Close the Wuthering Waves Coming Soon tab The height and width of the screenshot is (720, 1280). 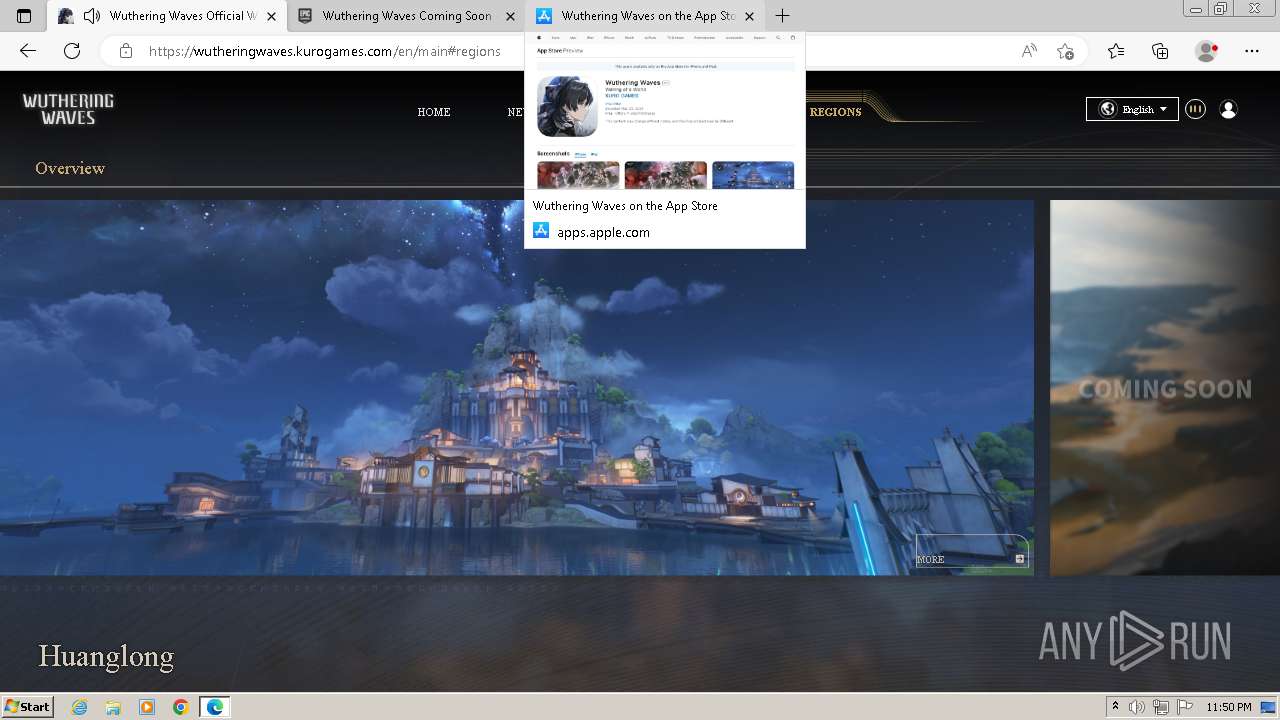coord(510,16)
